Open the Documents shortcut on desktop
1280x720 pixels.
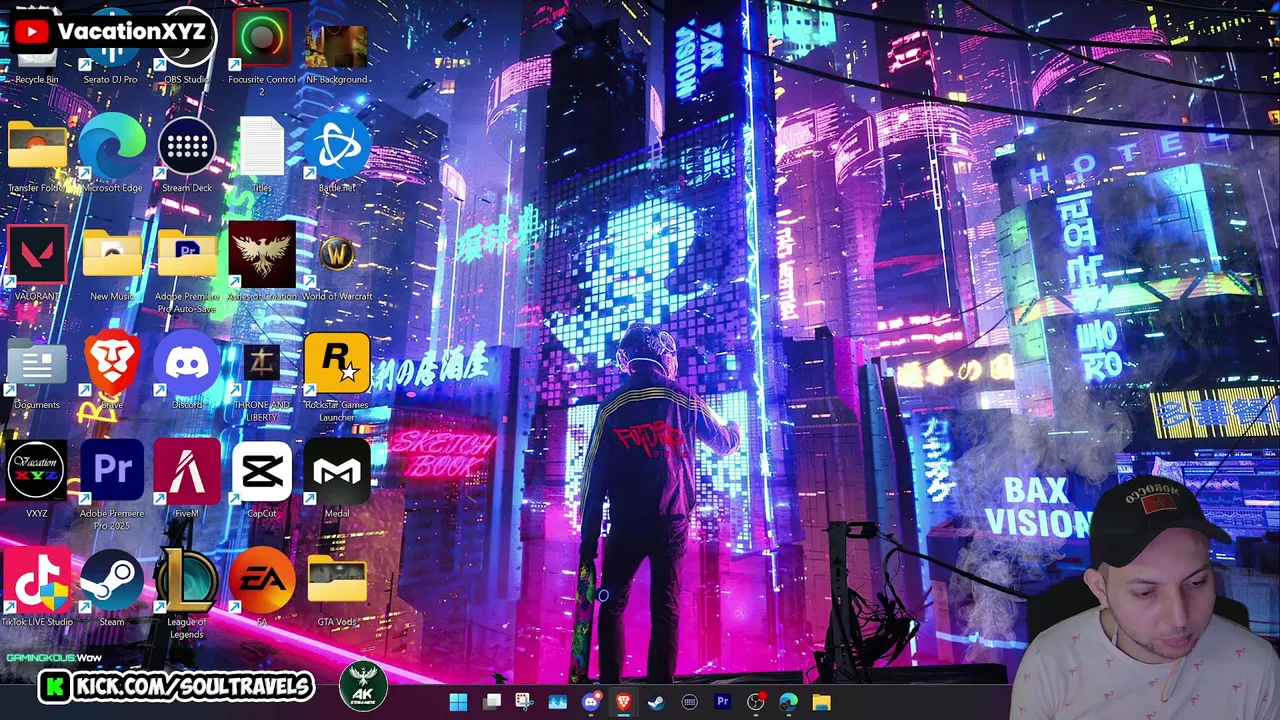coord(37,372)
